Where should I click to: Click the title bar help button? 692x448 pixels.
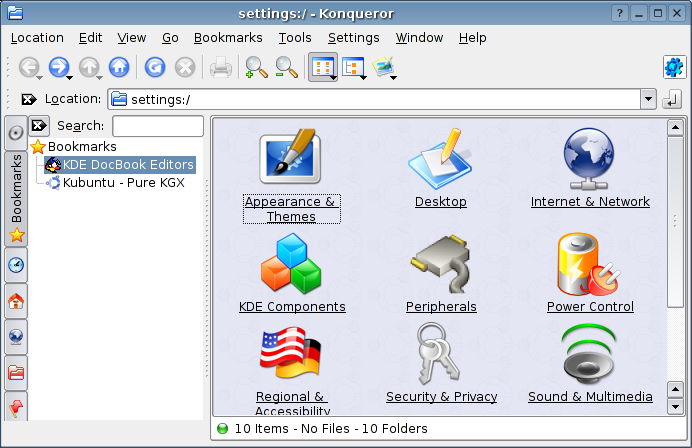click(x=620, y=13)
